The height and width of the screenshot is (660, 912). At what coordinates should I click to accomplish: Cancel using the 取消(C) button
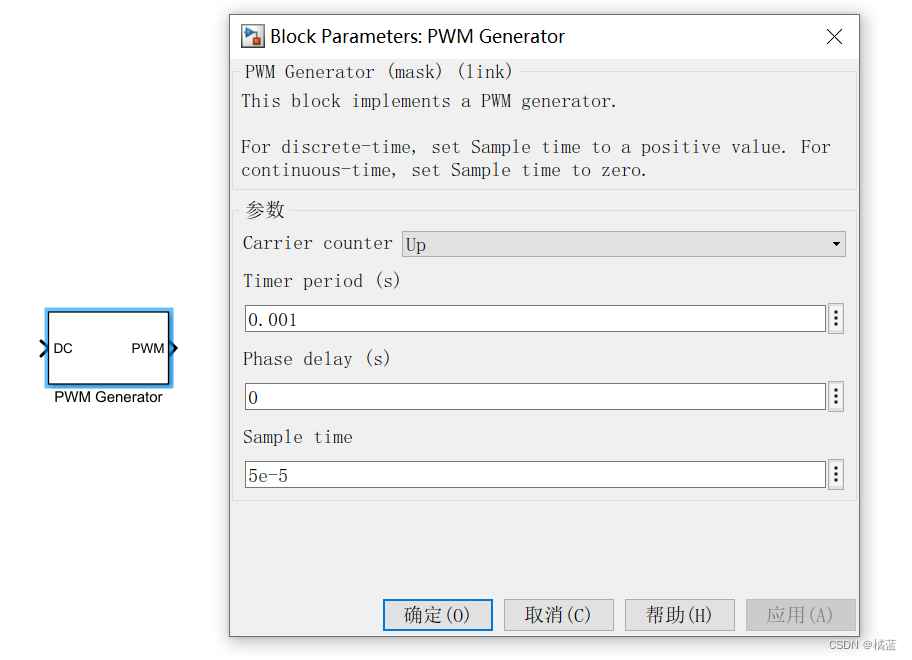(558, 615)
